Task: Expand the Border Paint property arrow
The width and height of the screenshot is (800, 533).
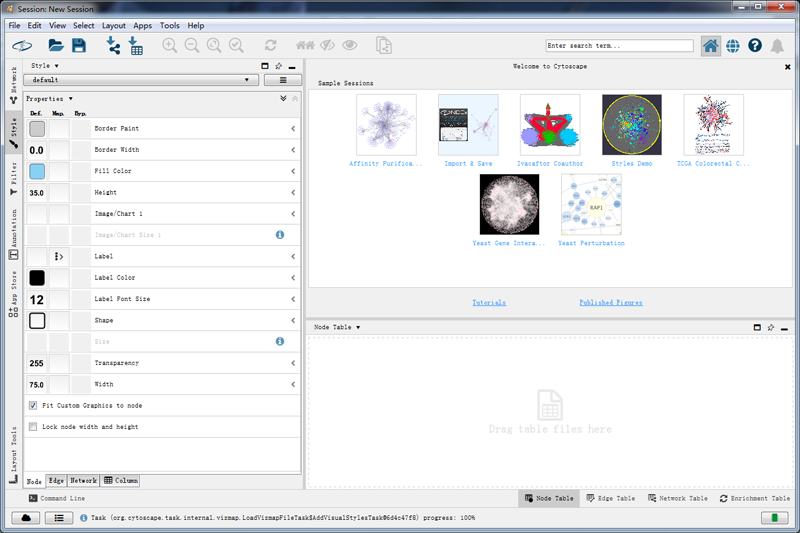Action: [293, 129]
